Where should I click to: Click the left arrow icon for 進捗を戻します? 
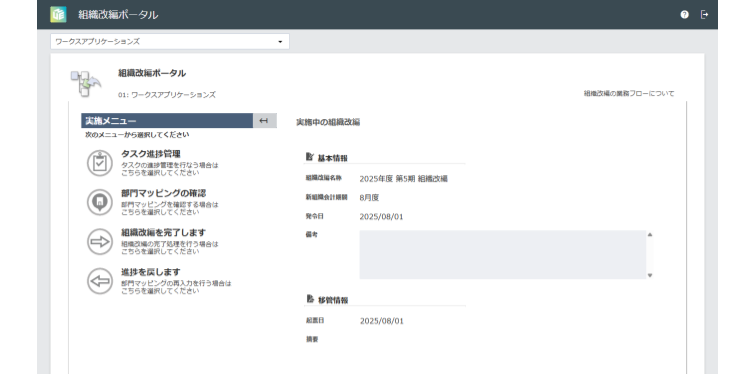click(100, 281)
